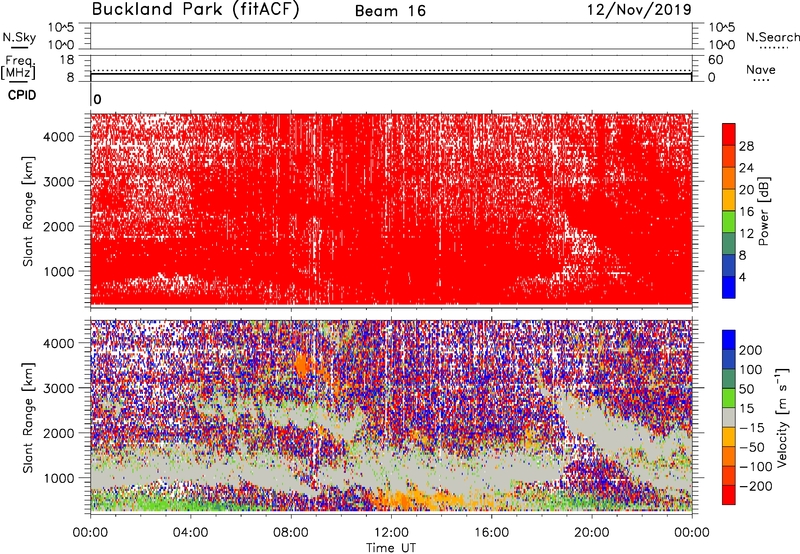Click the 18 tick on the frequency axis
The image size is (800, 554).
(67, 60)
